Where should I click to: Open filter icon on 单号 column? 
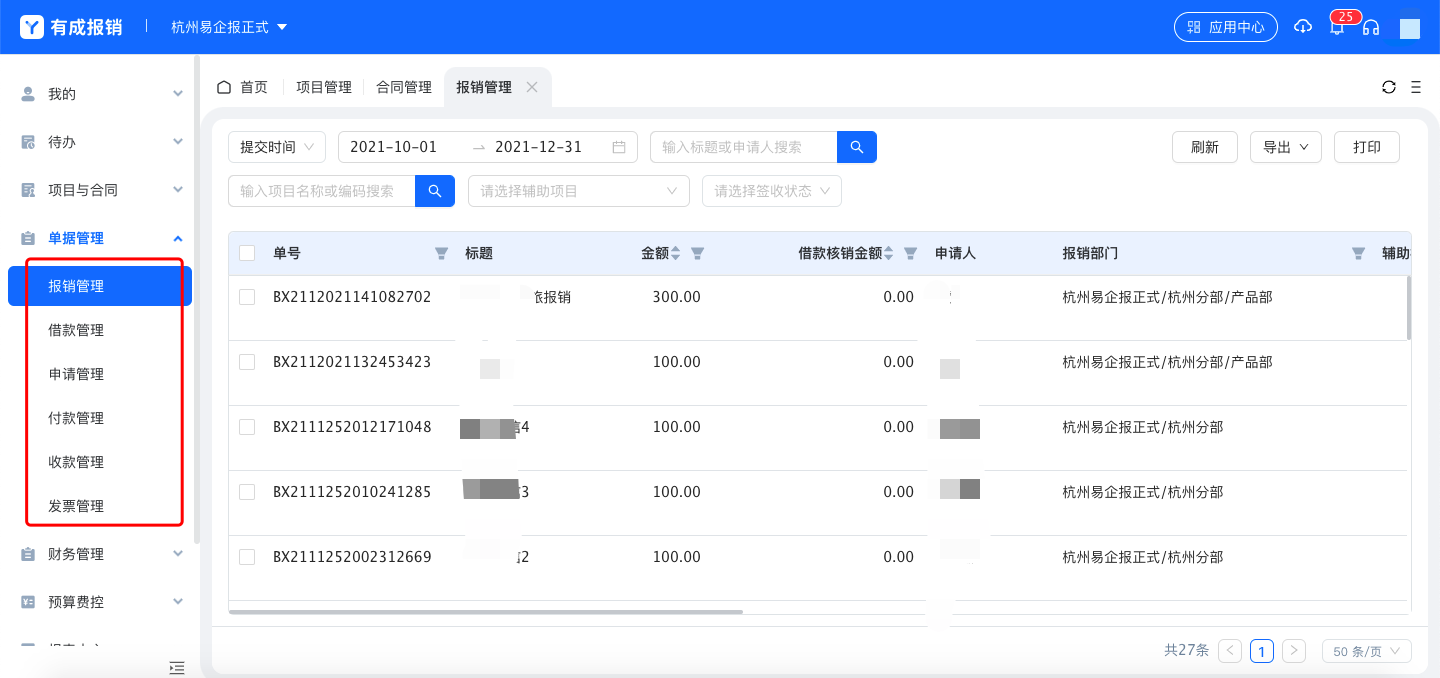[441, 254]
